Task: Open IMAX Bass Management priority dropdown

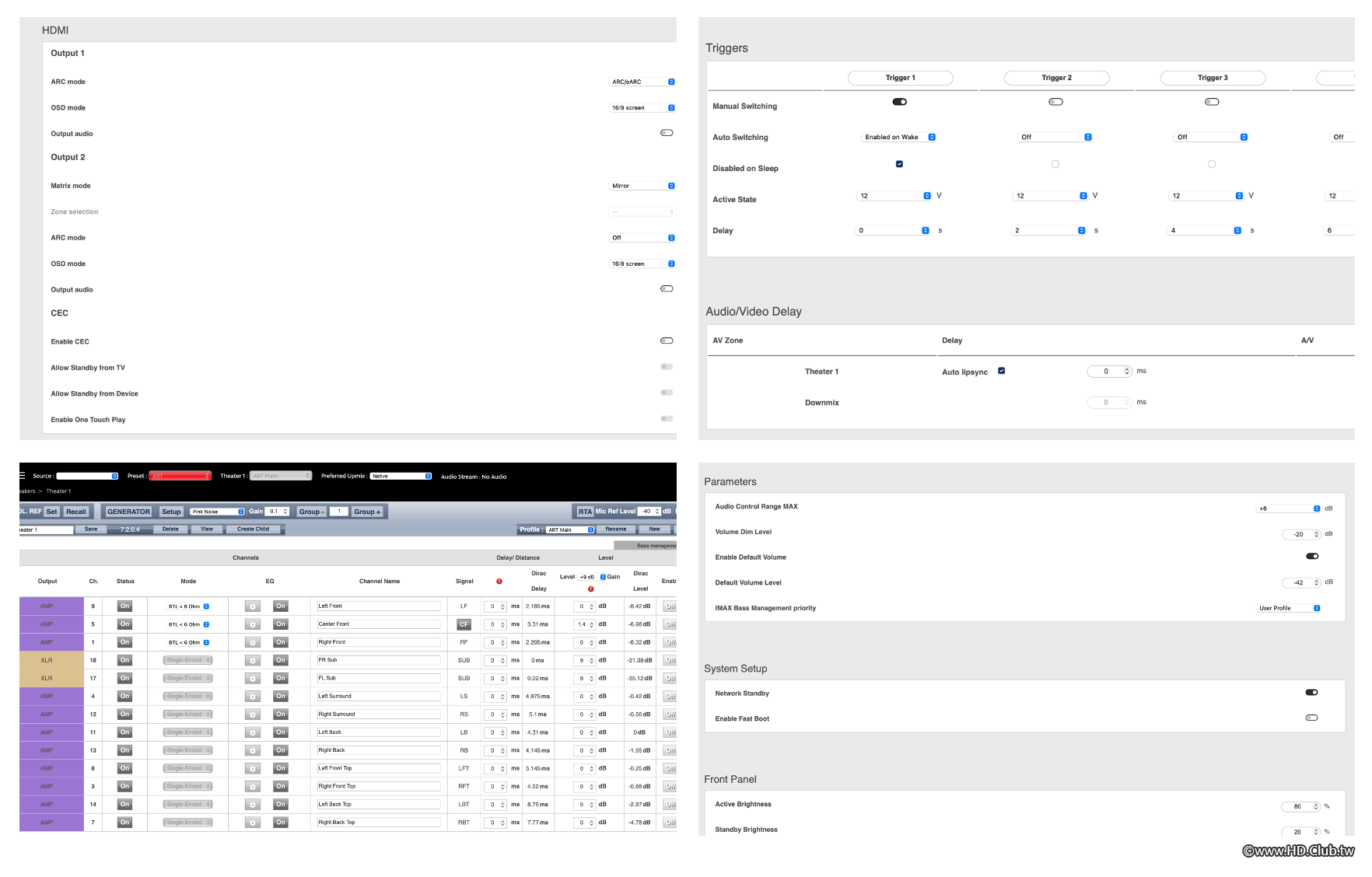Action: [1289, 608]
